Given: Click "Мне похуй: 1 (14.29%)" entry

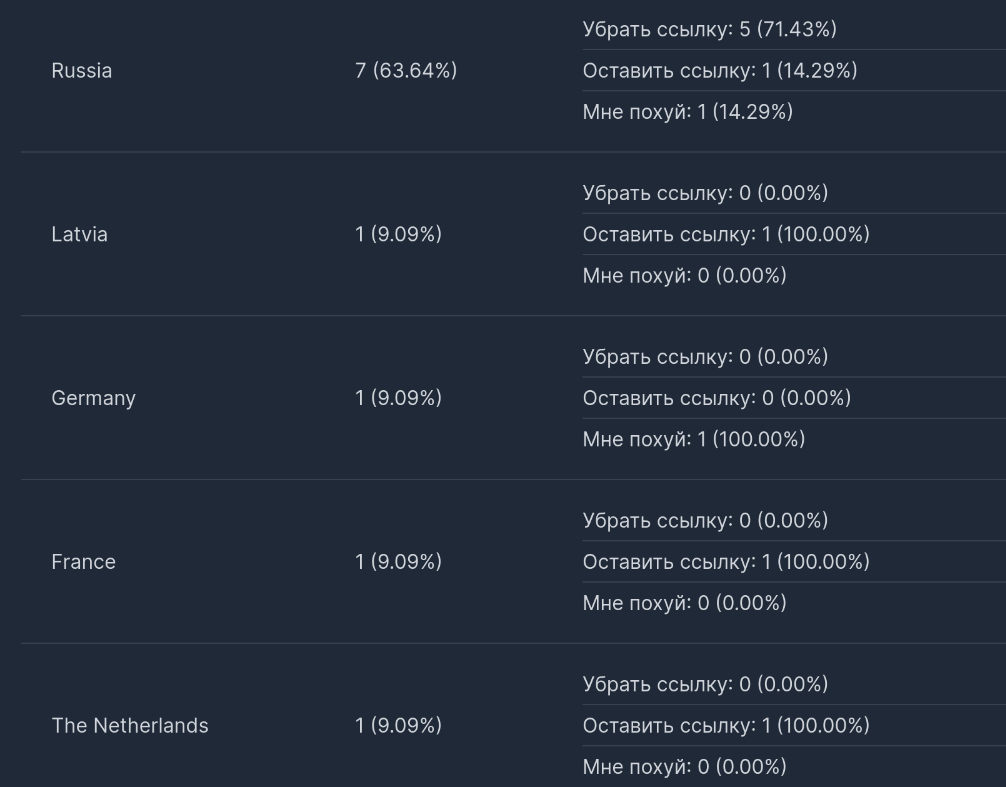Looking at the screenshot, I should (x=687, y=112).
